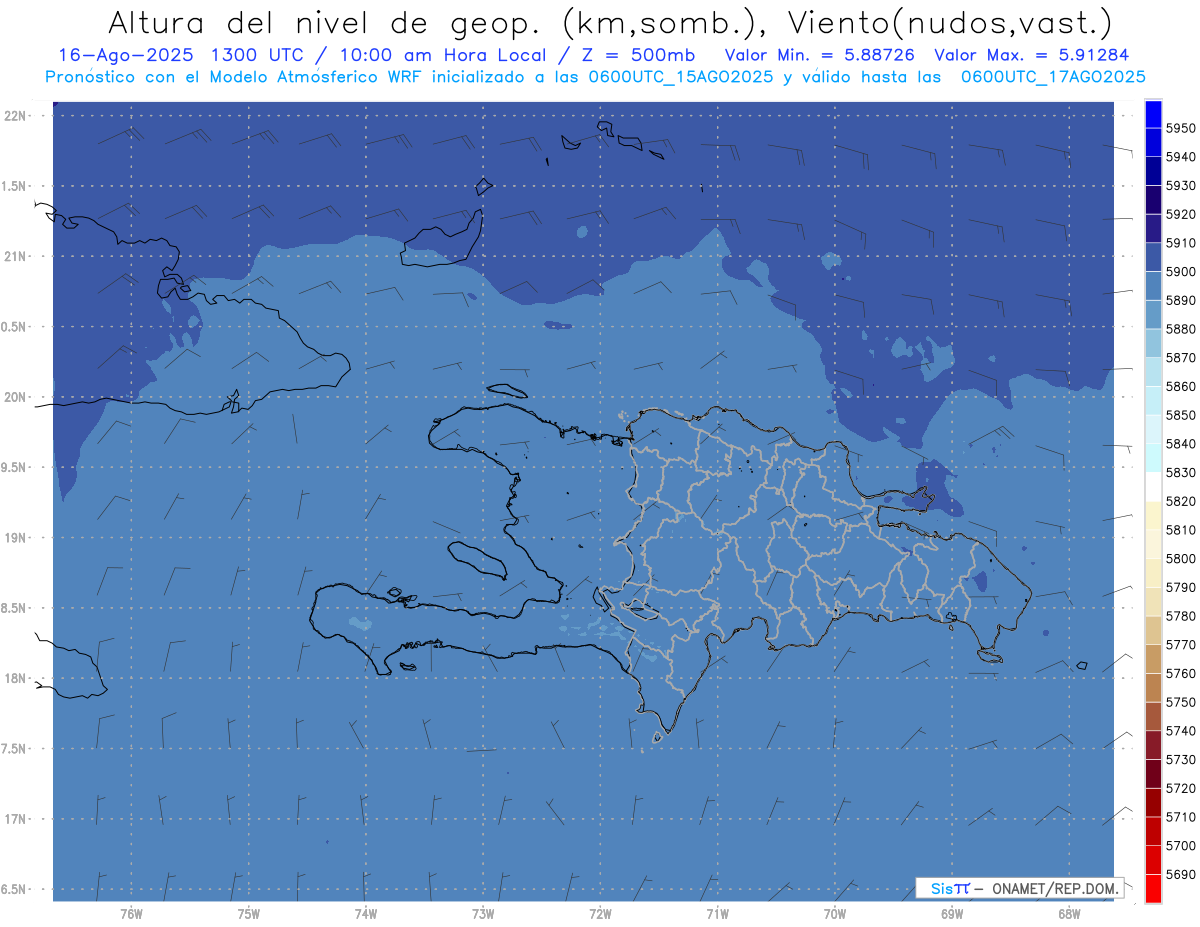Click the legend band between 5890 and 5900
Viewport: 1200px width, 927px height.
(x=1153, y=286)
